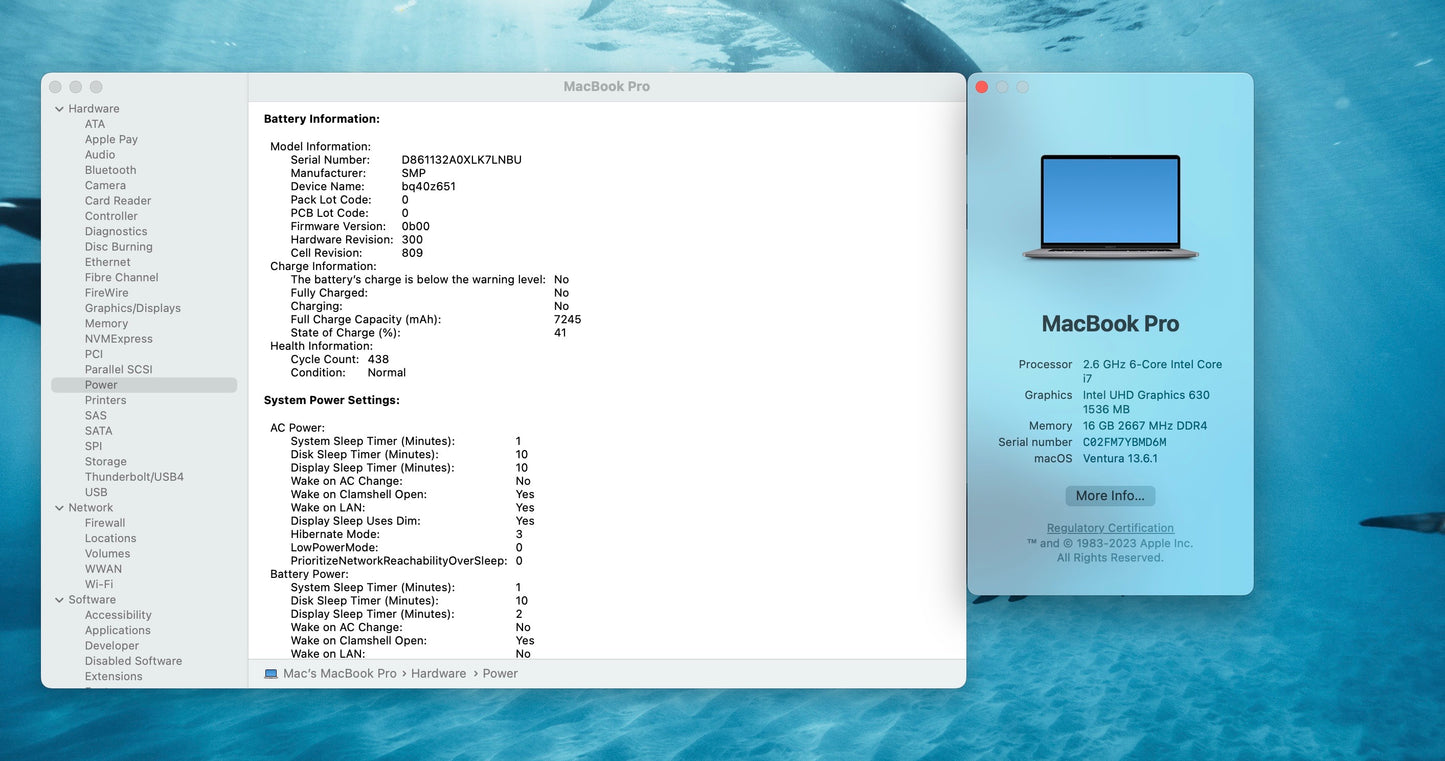The width and height of the screenshot is (1445, 761).
Task: Select Graphics/Displays in the sidebar
Action: pos(132,308)
